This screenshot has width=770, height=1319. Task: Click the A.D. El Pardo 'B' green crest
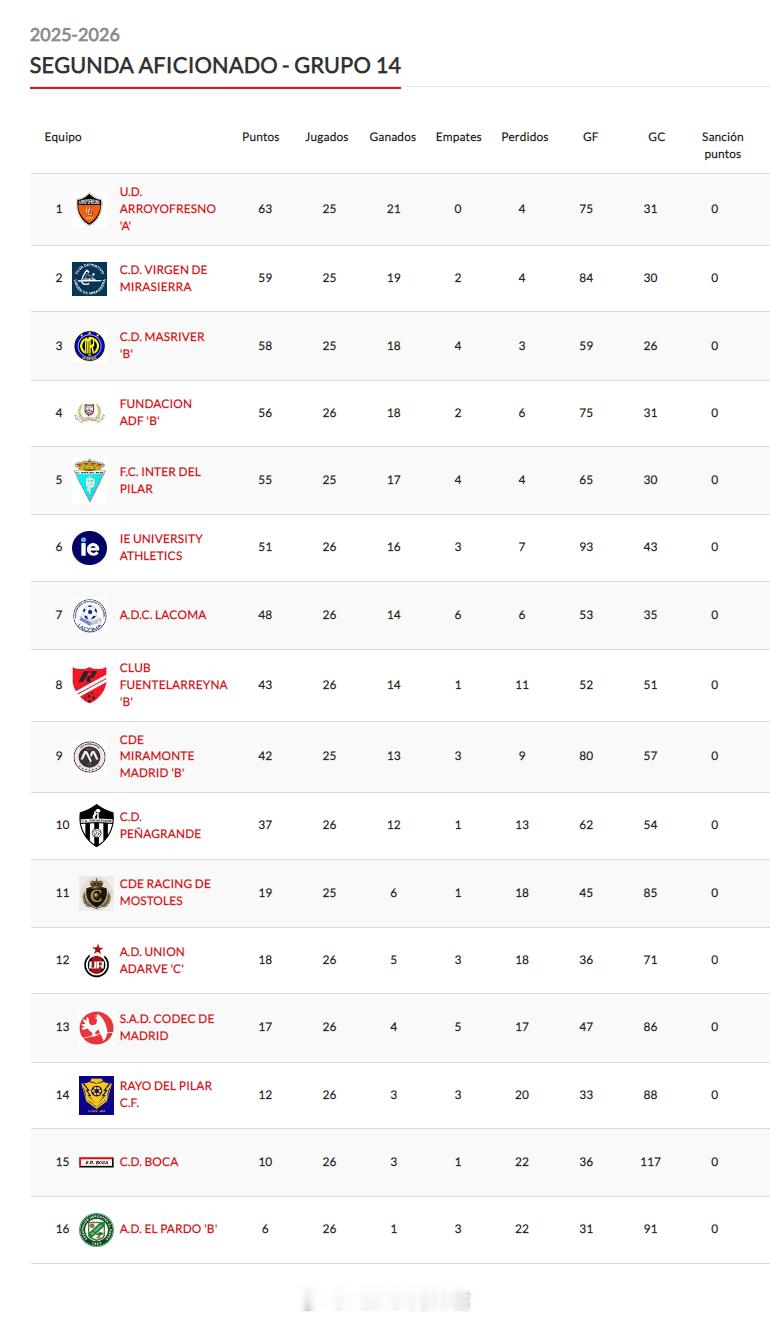click(96, 1229)
